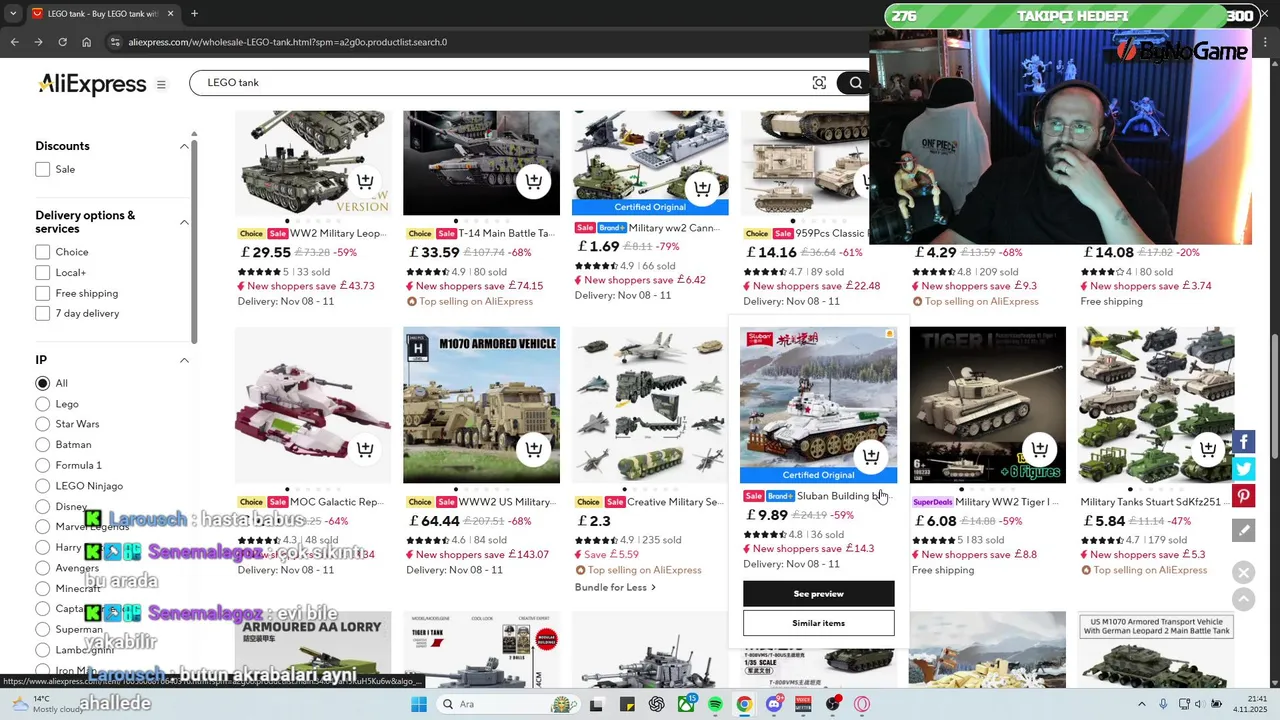Collapse Delivery options & services section

click(184, 222)
